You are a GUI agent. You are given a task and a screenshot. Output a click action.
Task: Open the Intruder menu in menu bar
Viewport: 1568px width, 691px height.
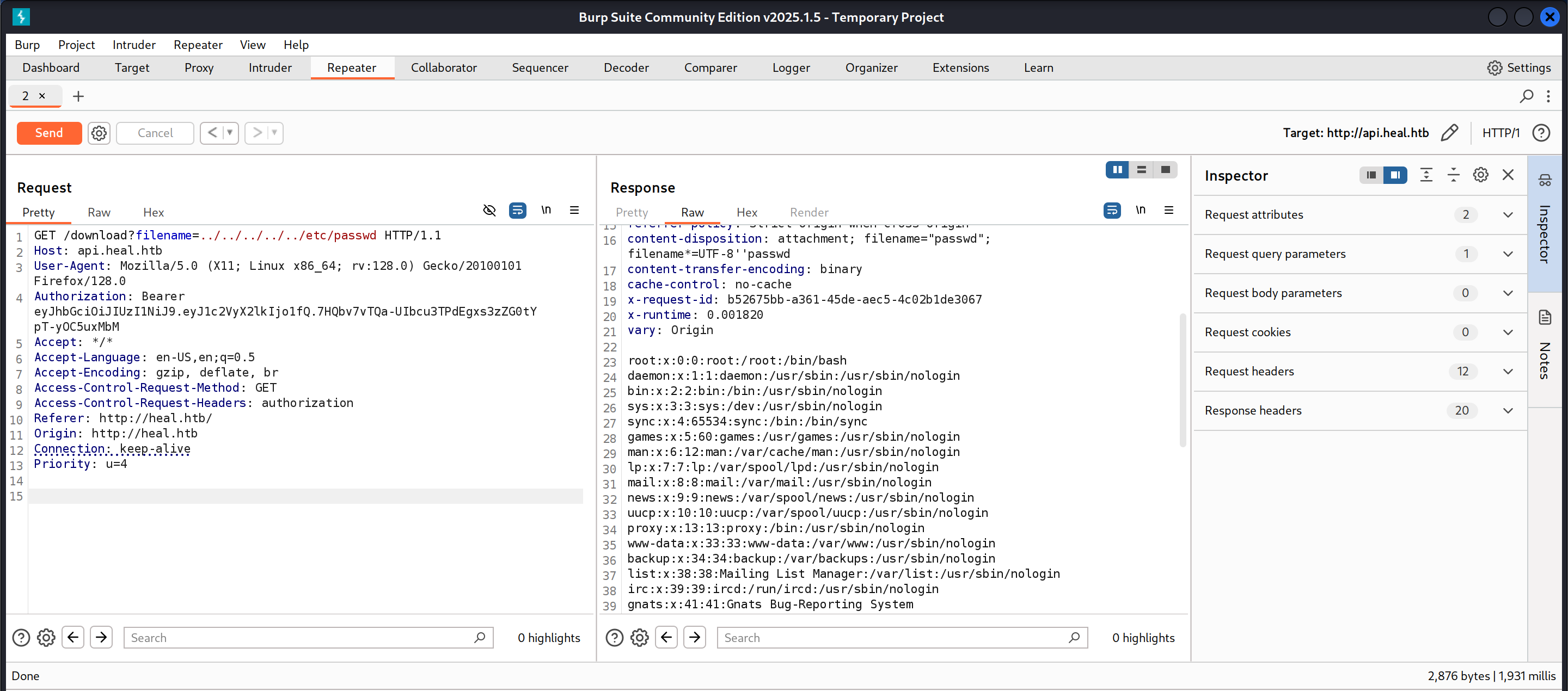134,45
